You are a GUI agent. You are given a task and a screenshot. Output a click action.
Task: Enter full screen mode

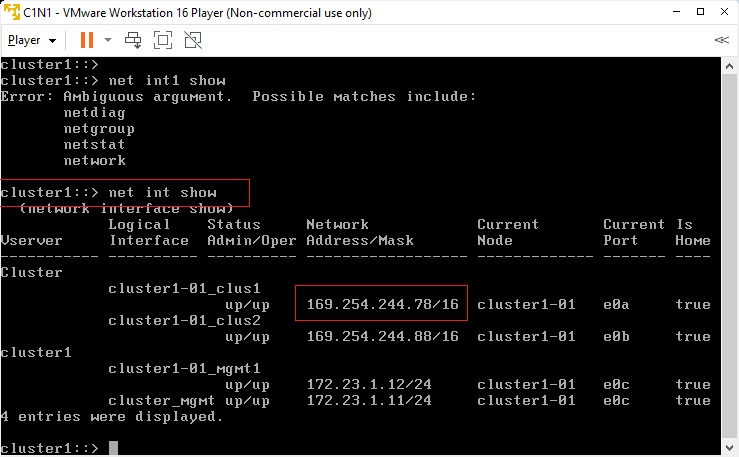163,41
